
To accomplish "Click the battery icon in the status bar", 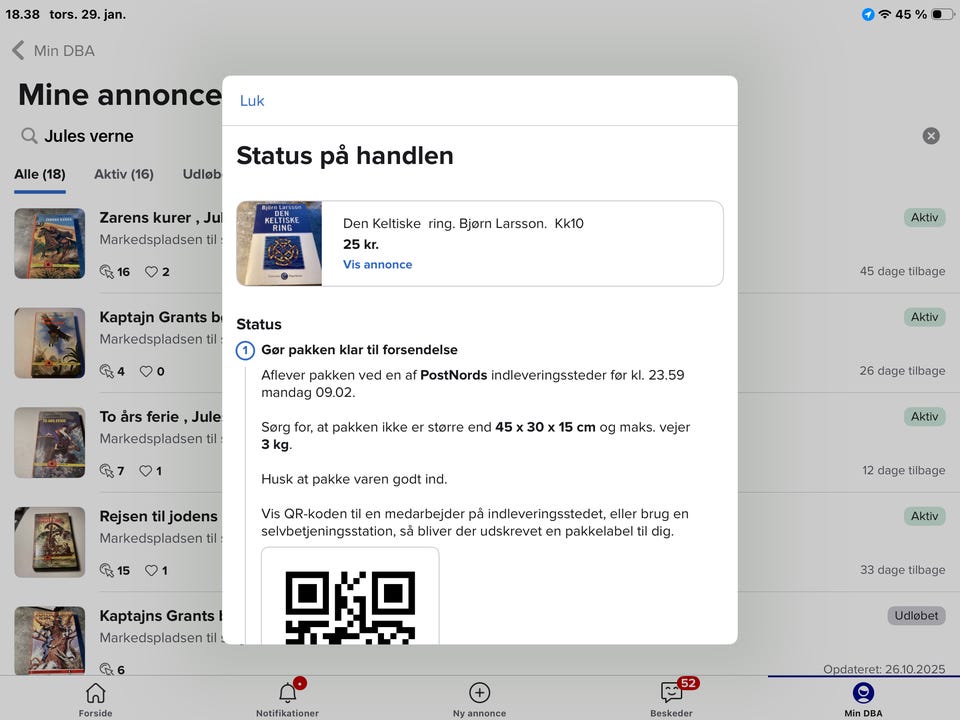I will pos(943,14).
